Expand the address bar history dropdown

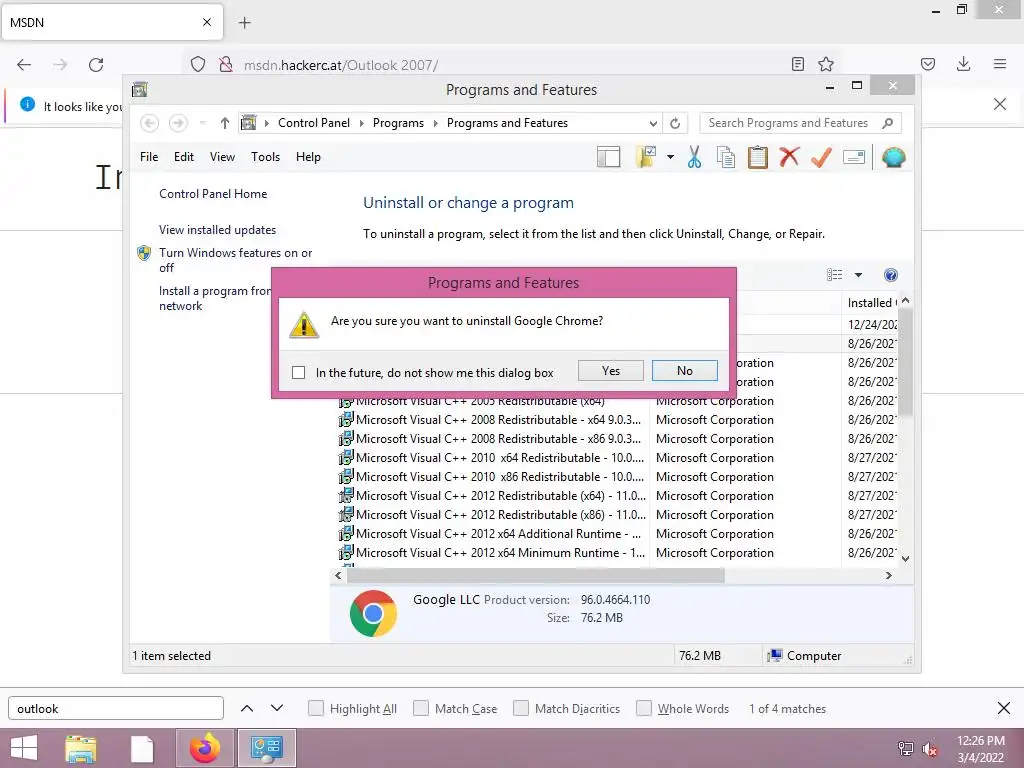tap(652, 123)
